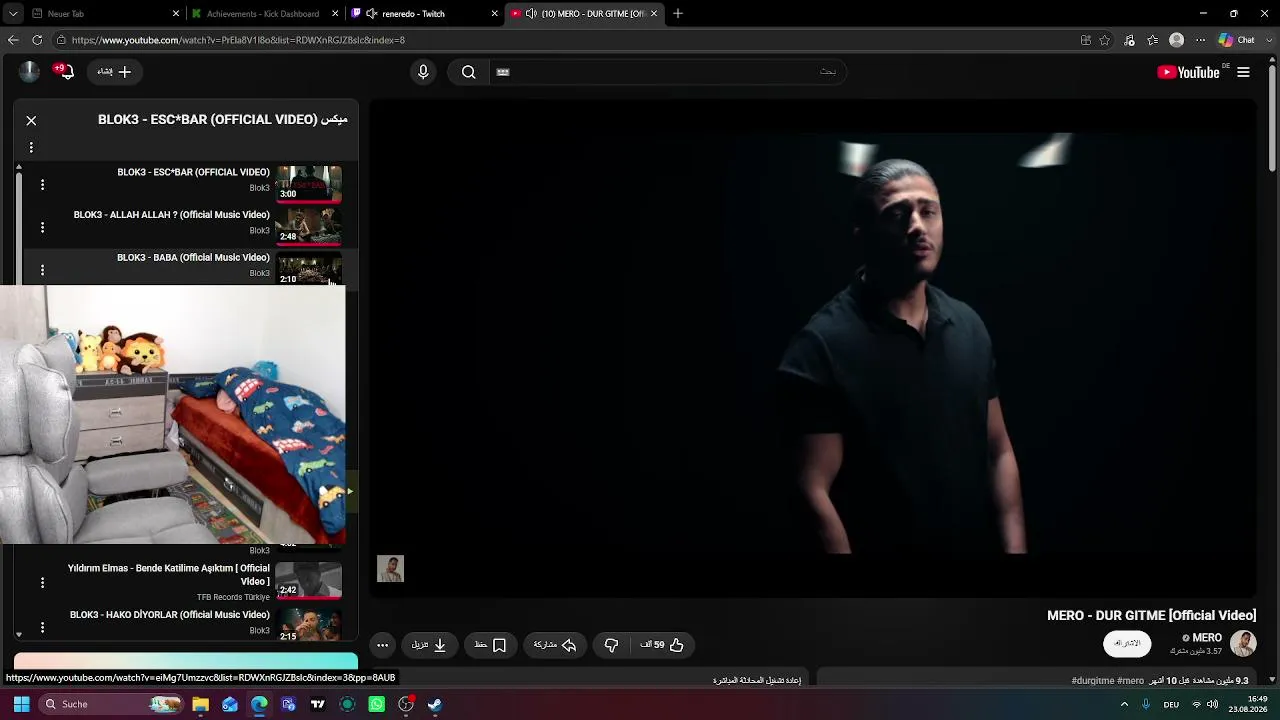Select 'BLOK3 - BABA (Official Music Video)' title
Image resolution: width=1280 pixels, height=720 pixels.
[x=193, y=258]
